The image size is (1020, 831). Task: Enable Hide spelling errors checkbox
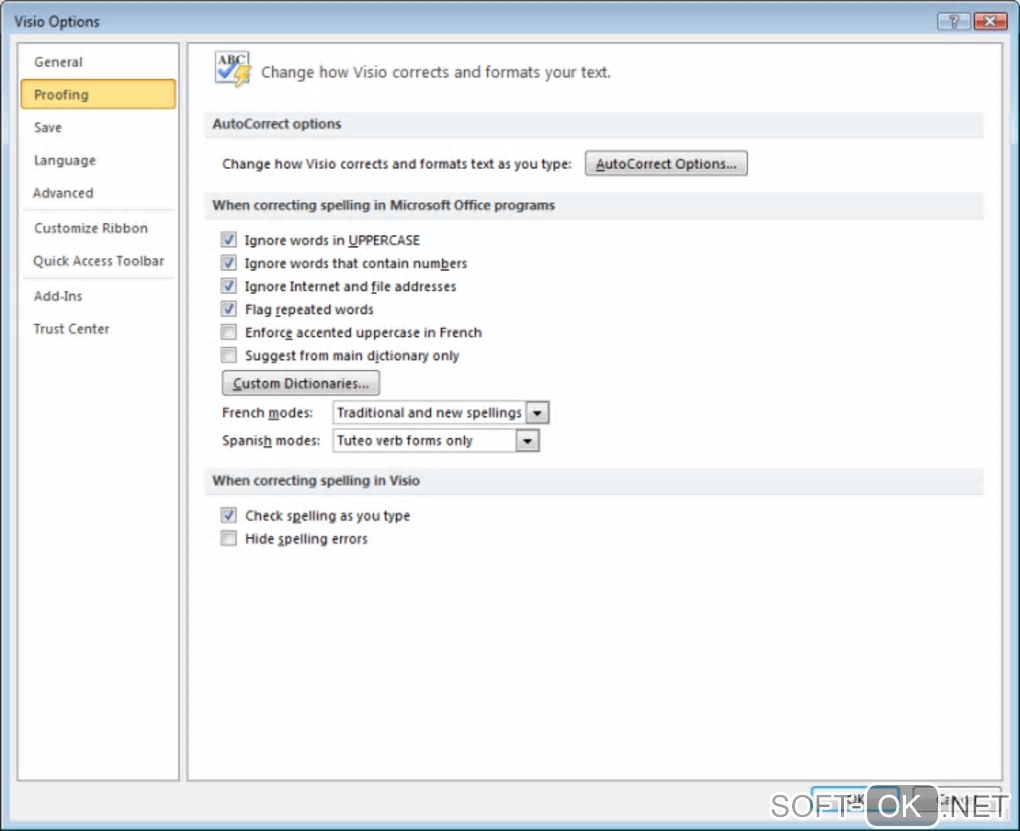(228, 538)
